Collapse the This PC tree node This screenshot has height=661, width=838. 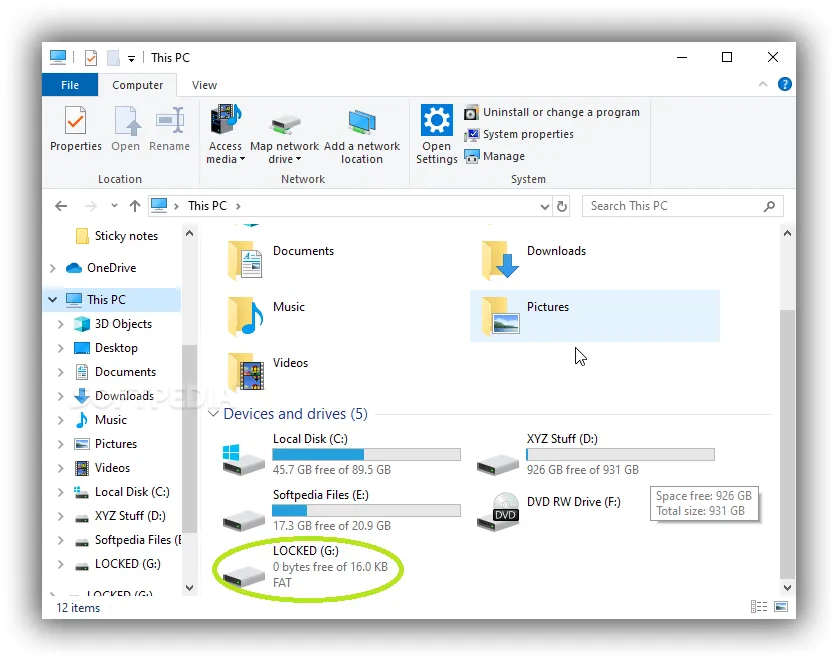coord(52,300)
